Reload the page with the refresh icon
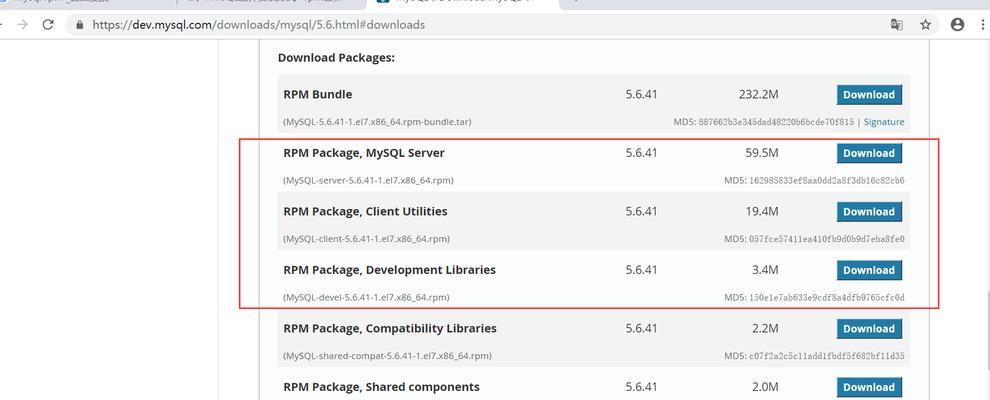This screenshot has width=990, height=400. pyautogui.click(x=48, y=25)
